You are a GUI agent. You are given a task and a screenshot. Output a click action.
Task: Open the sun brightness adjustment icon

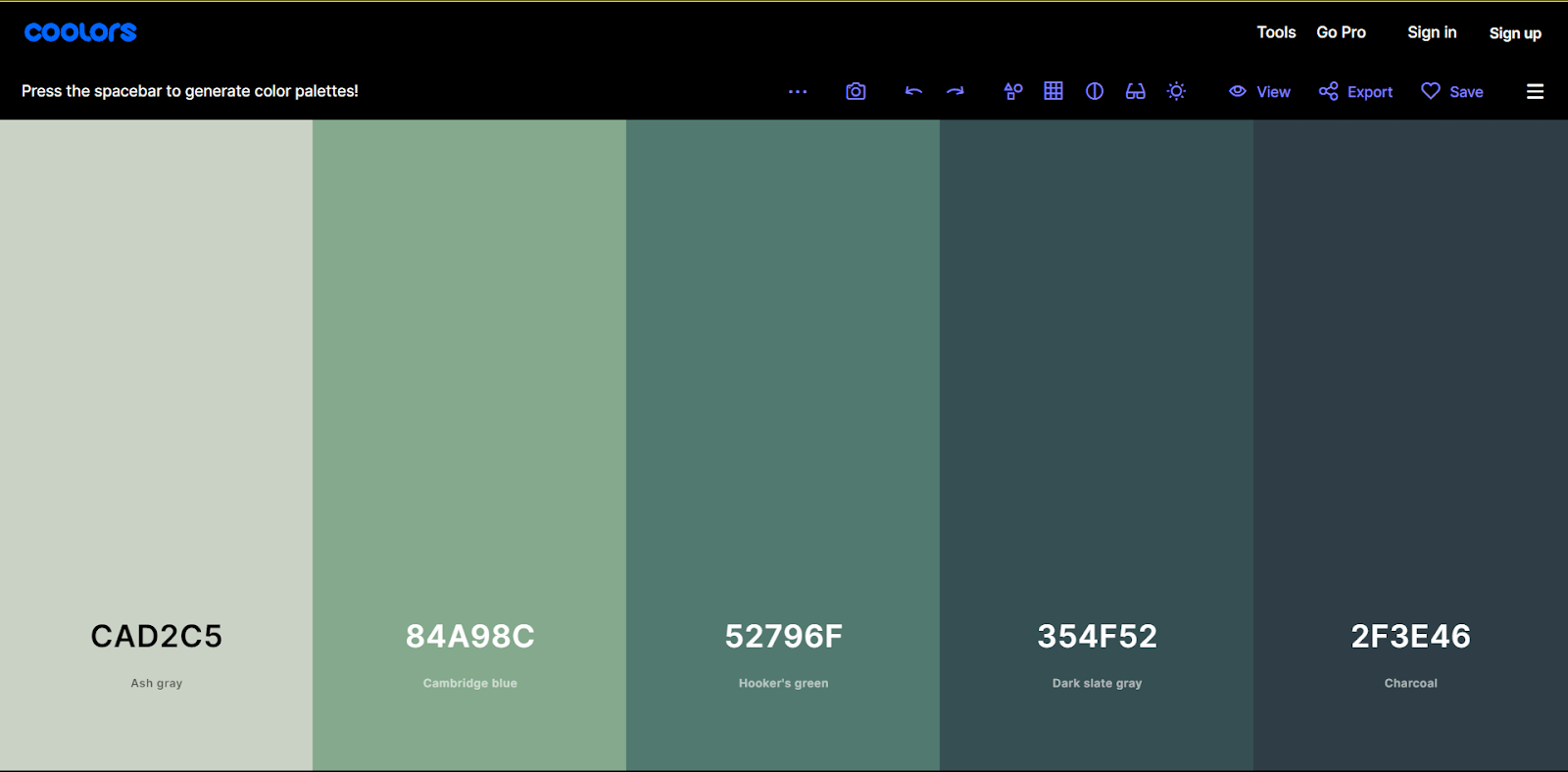(1176, 91)
